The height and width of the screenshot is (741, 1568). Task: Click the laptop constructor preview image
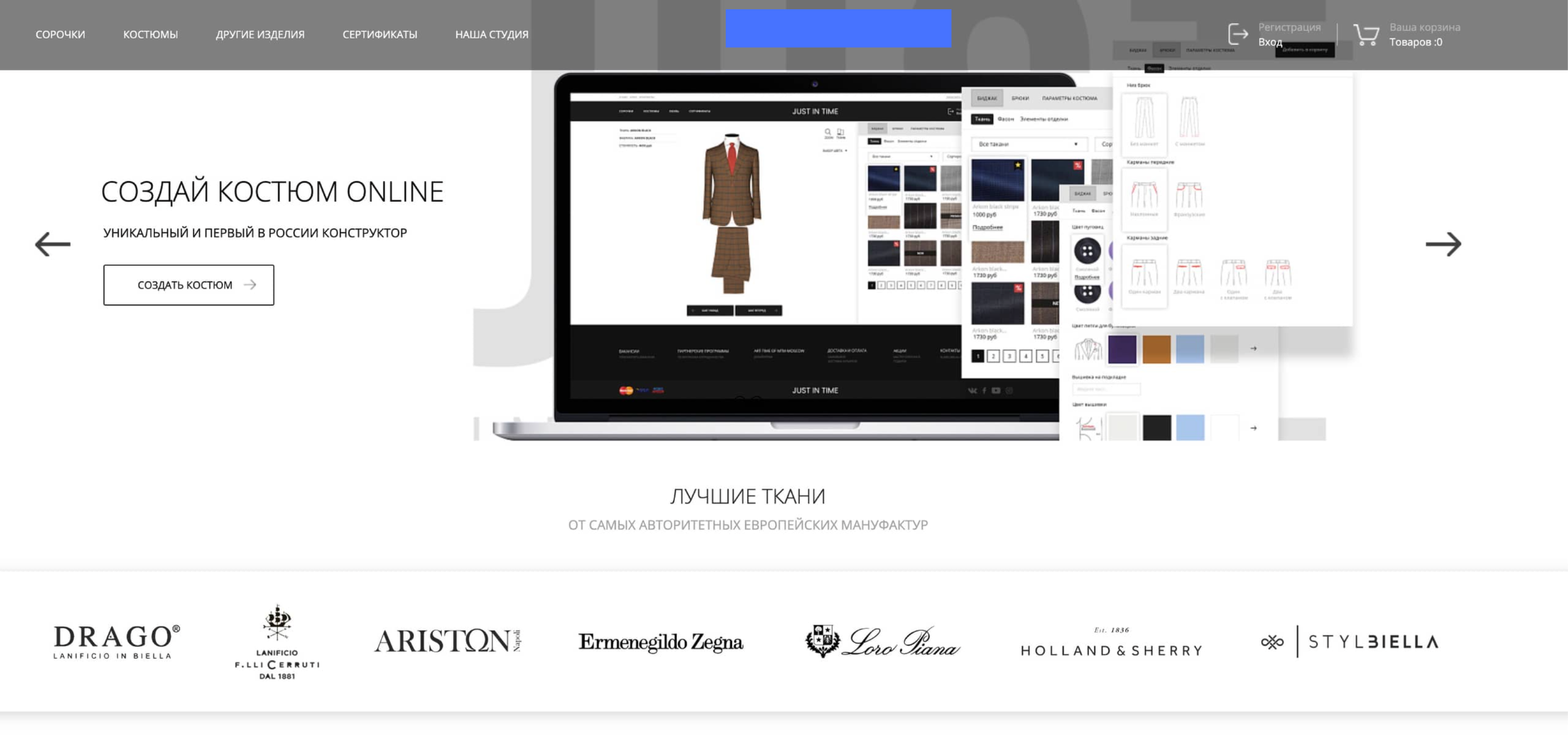[815, 257]
